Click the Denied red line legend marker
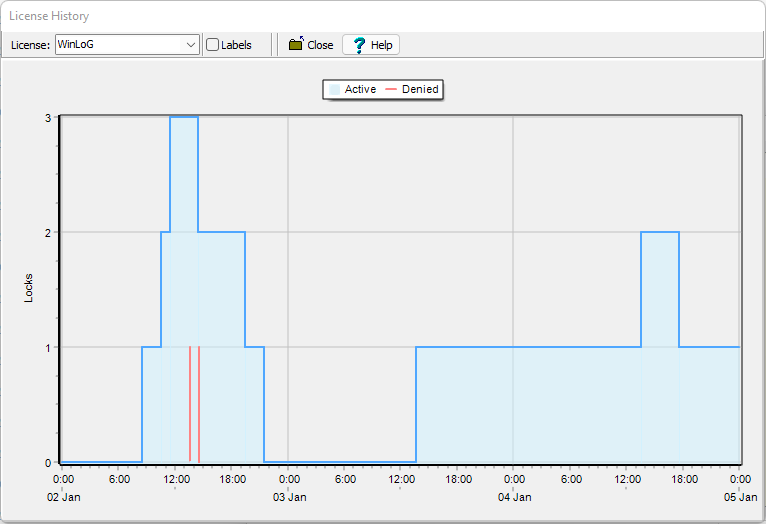 tap(391, 90)
